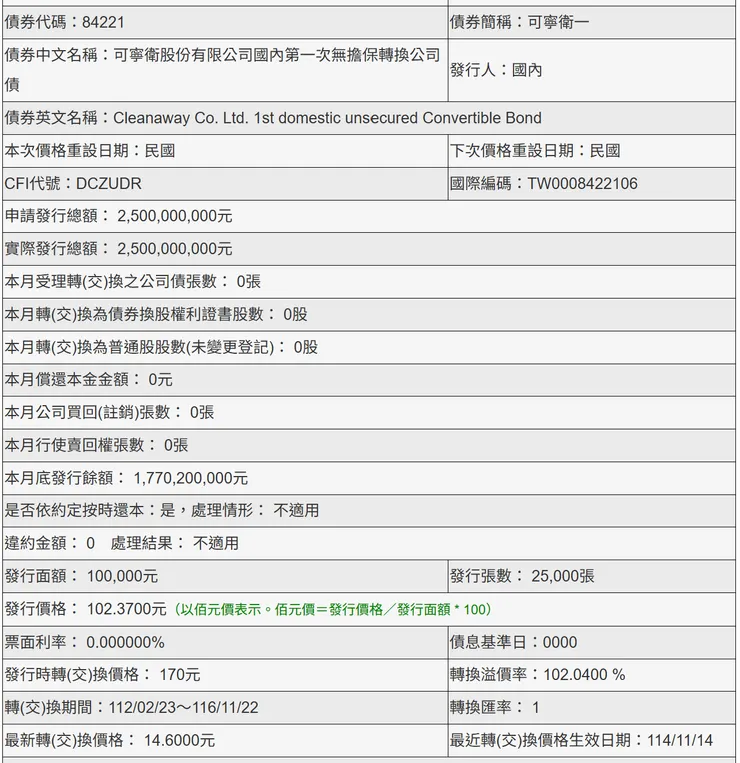This screenshot has height=763, width=740.
Task: Click 是否依約定按時還本 row
Action: point(369,510)
